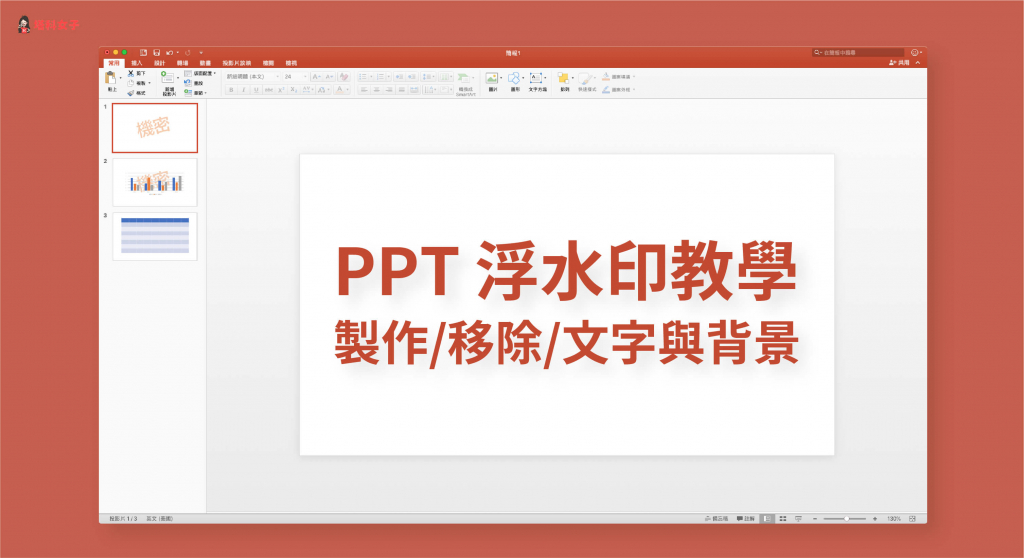
Task: Open the Insert (插入) ribbon tab
Action: click(137, 63)
